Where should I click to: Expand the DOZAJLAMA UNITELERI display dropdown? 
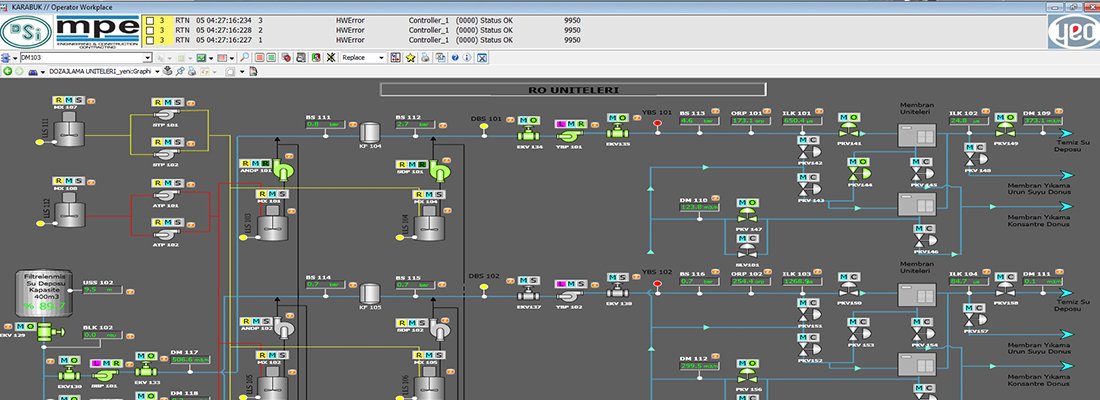(158, 72)
